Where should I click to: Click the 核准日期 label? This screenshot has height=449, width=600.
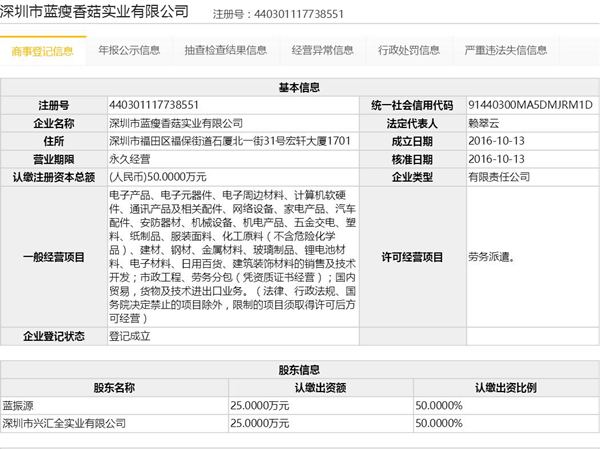click(412, 160)
